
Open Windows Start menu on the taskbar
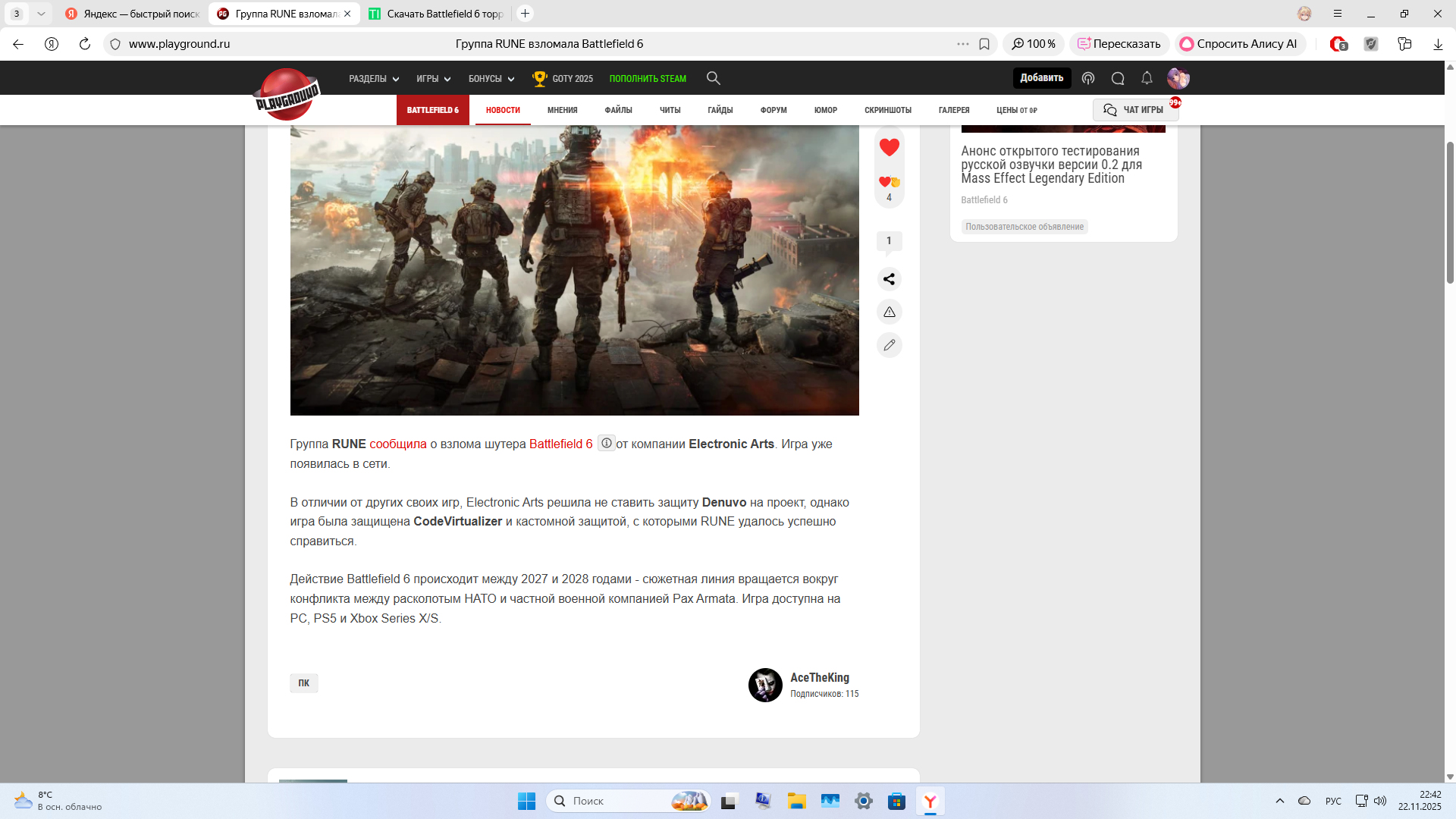(526, 801)
